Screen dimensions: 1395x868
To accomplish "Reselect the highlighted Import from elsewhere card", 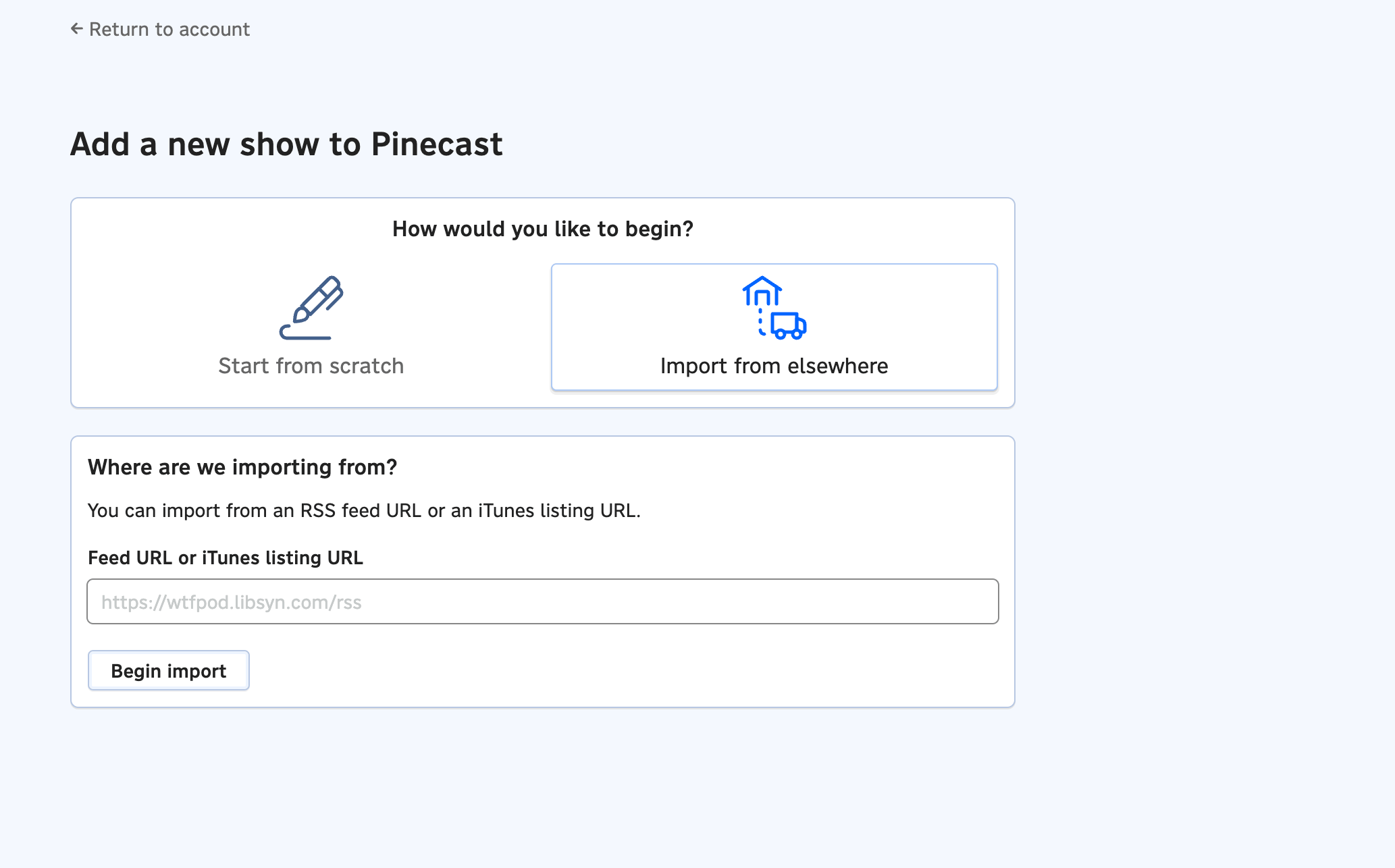I will 774,327.
